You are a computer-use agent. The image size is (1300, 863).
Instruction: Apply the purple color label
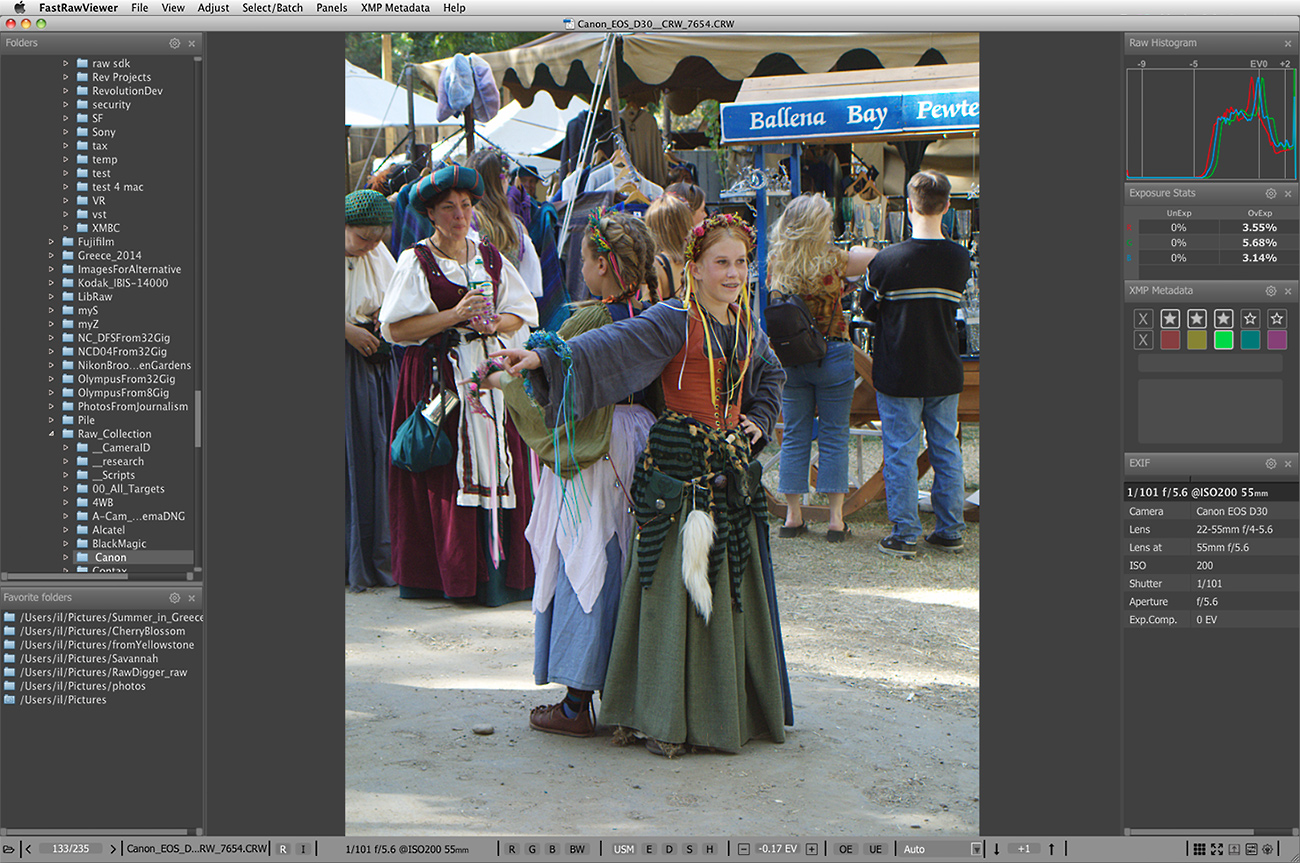tap(1276, 340)
